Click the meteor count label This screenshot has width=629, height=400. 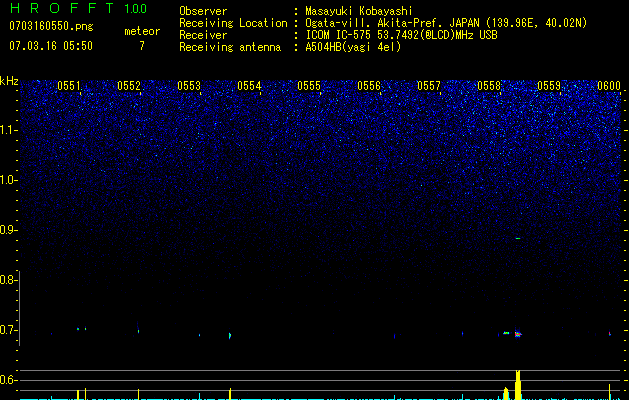point(142,31)
